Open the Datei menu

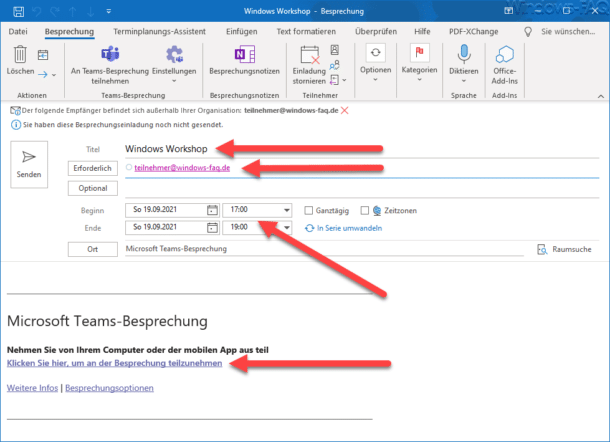tap(18, 32)
